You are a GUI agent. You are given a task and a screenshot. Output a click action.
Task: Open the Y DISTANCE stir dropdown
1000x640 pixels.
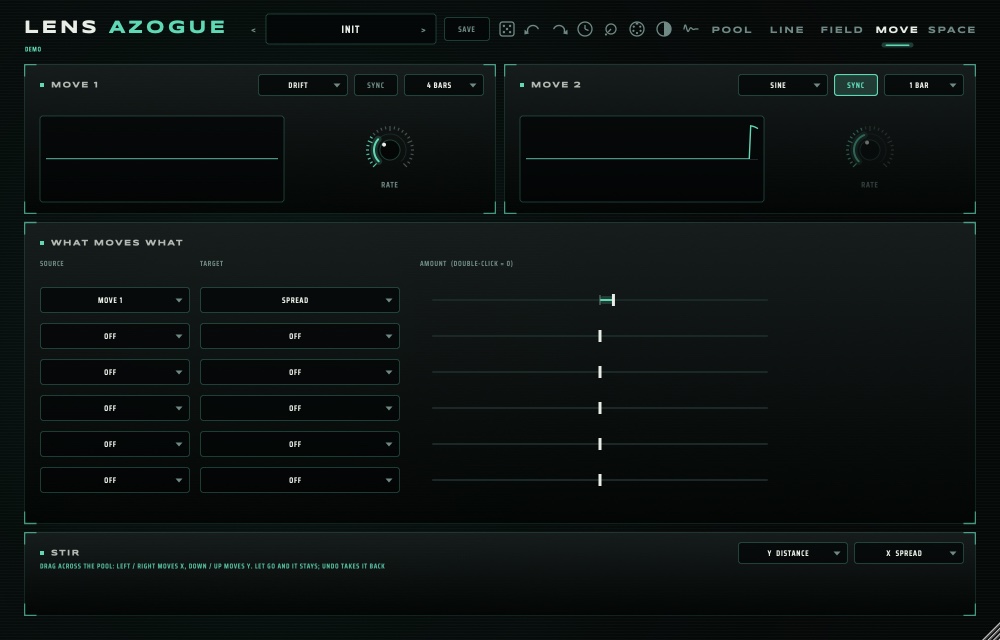tap(793, 553)
